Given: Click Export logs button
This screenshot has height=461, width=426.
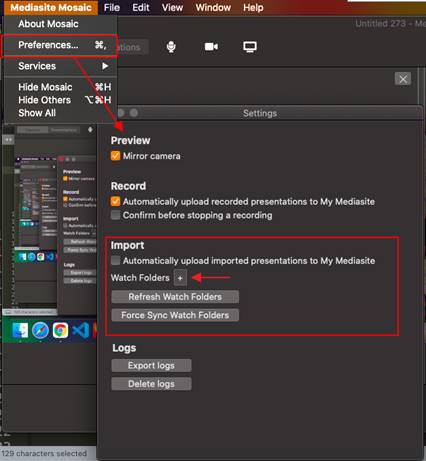Looking at the screenshot, I should [x=151, y=365].
